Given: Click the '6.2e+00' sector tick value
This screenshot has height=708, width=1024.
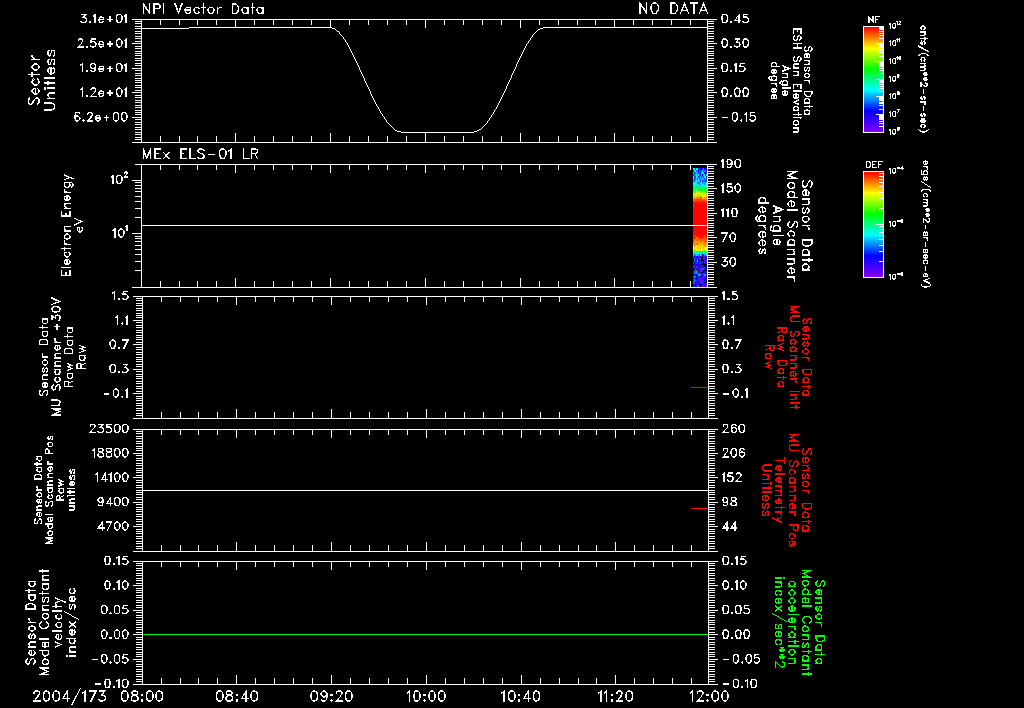Looking at the screenshot, I should pyautogui.click(x=103, y=118).
